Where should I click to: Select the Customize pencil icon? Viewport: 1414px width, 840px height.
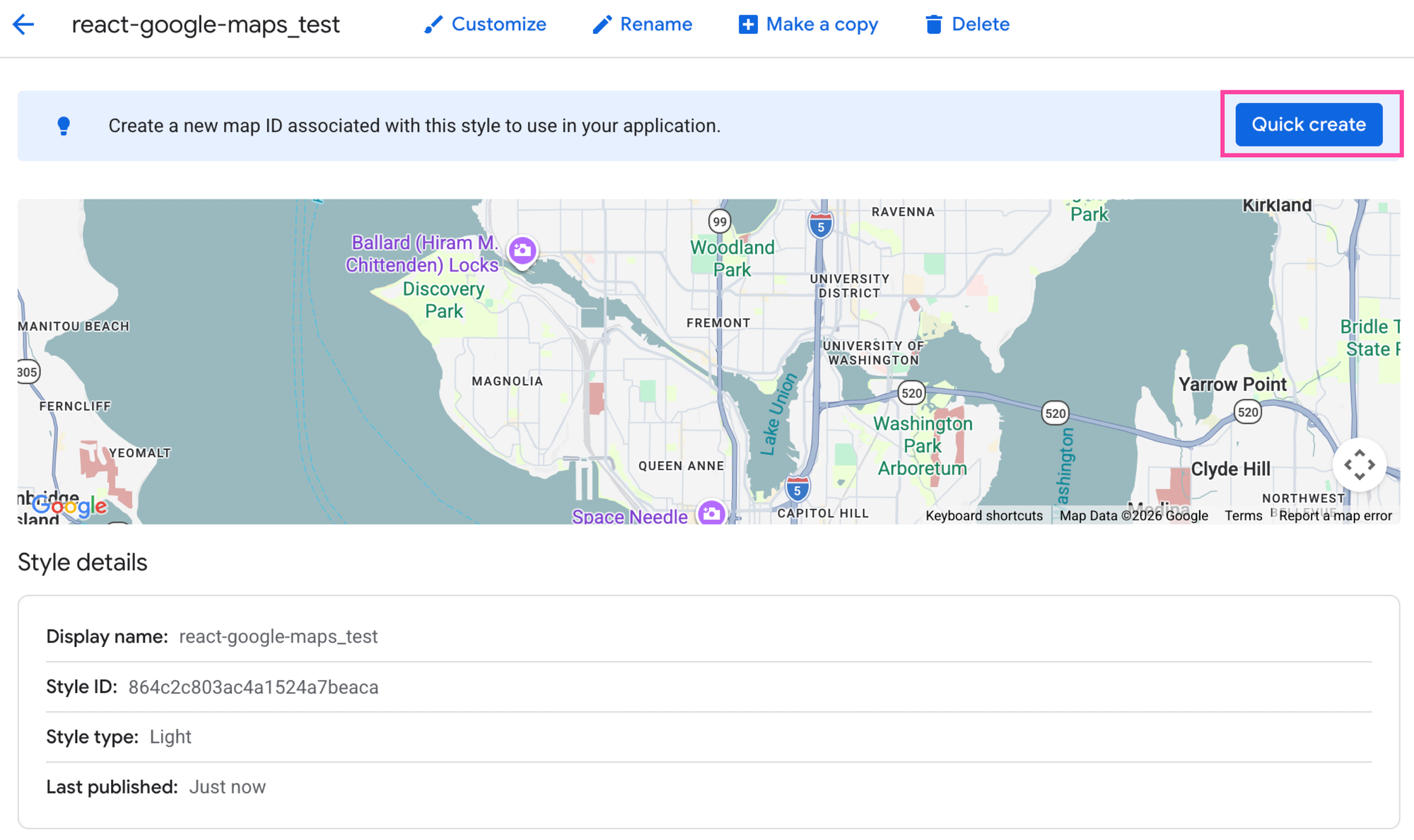(433, 24)
